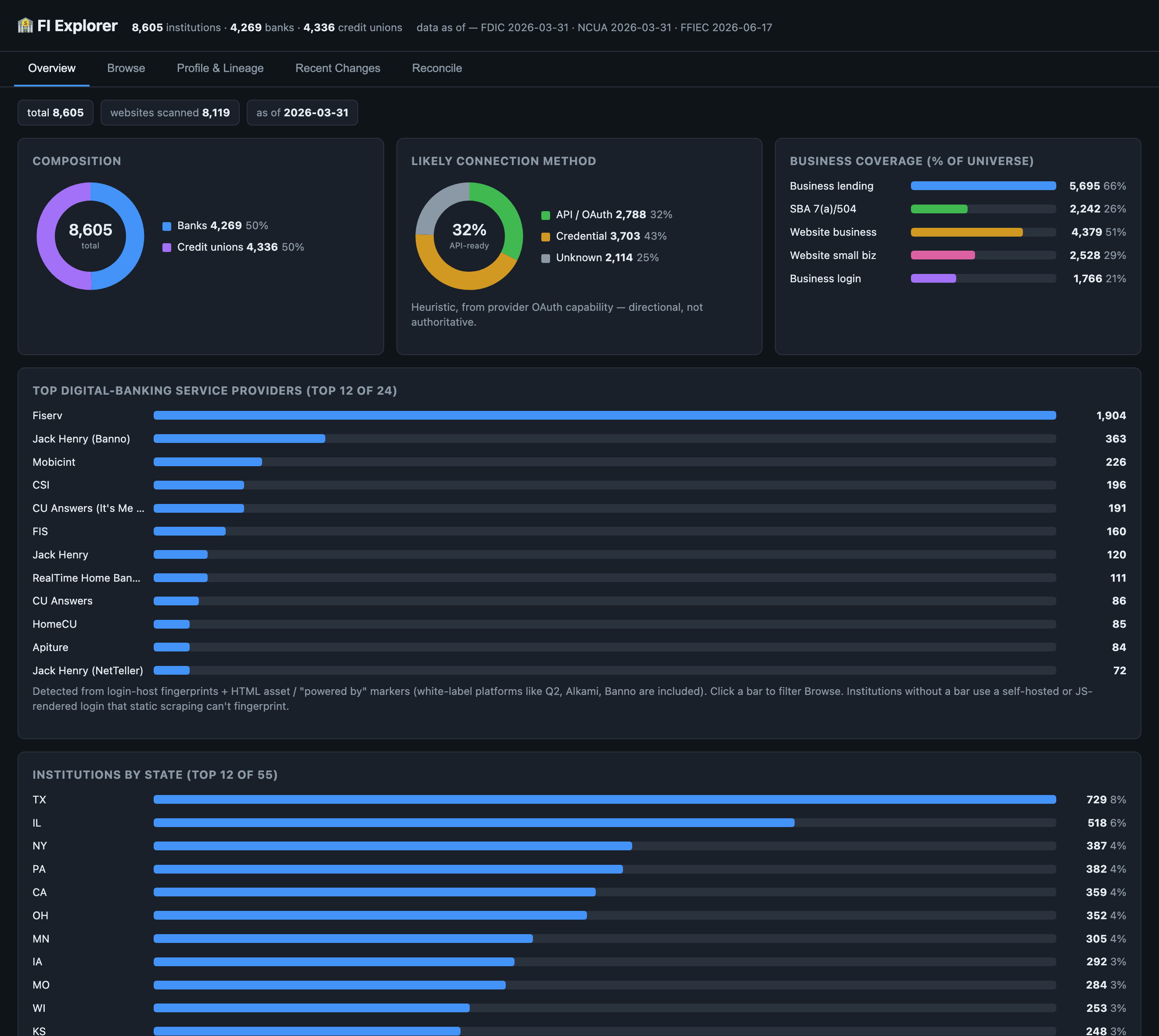Click the HomeCU provider label
1159x1036 pixels.
54,624
